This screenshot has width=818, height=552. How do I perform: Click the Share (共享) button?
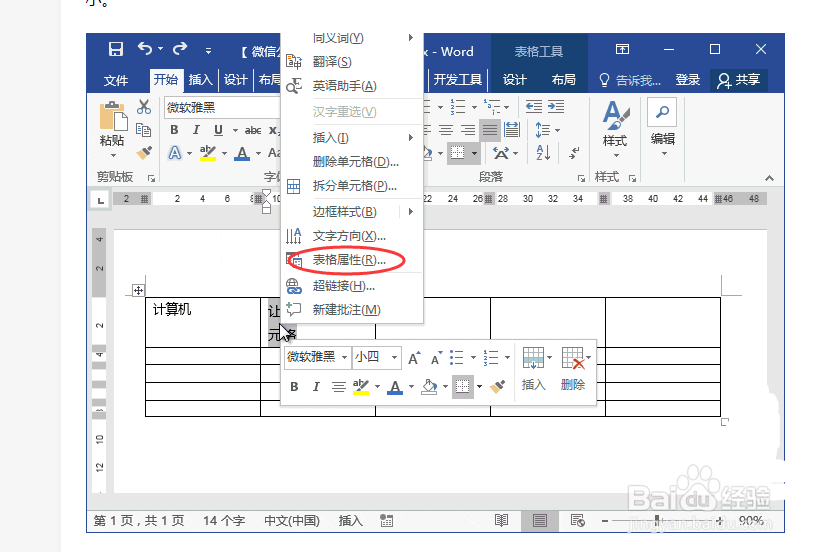pos(739,80)
